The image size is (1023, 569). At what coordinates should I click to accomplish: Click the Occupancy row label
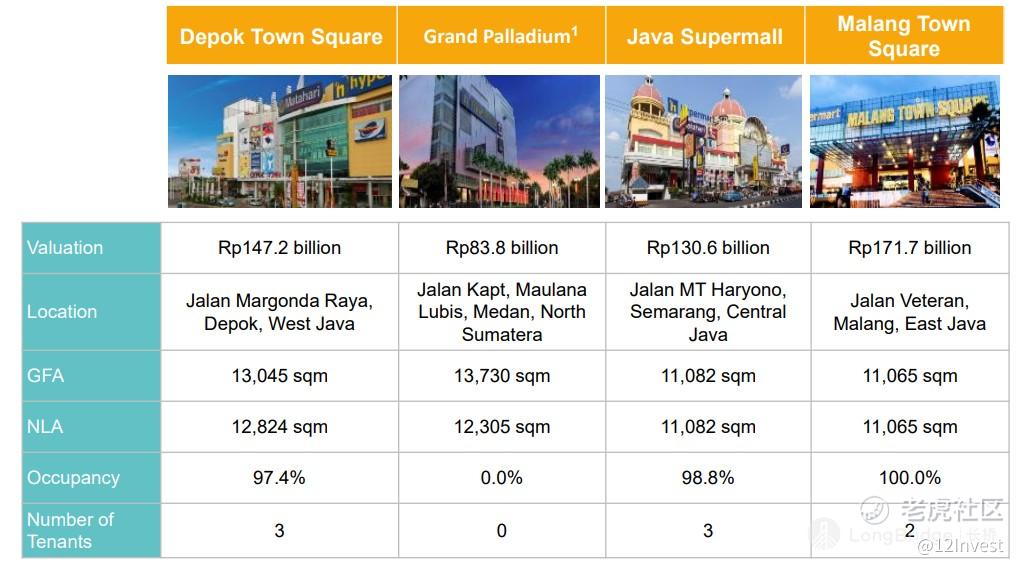[91, 478]
